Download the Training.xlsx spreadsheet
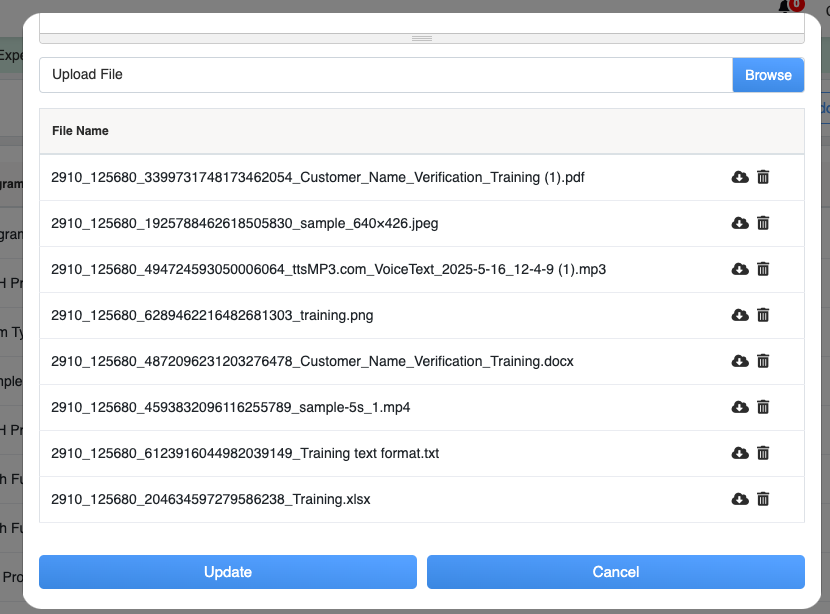Viewport: 830px width, 614px height. coord(740,499)
